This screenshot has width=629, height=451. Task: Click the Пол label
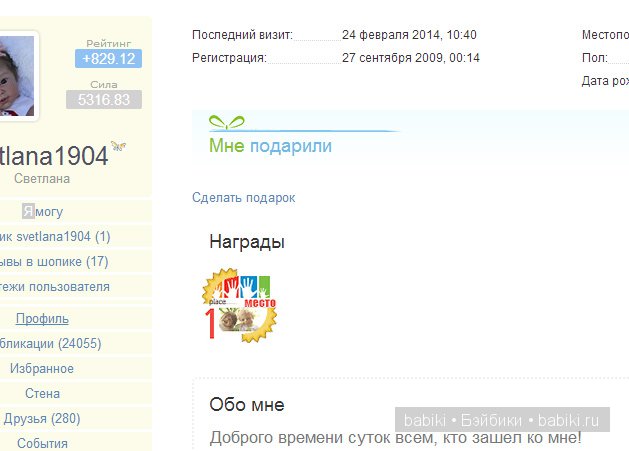pyautogui.click(x=595, y=58)
